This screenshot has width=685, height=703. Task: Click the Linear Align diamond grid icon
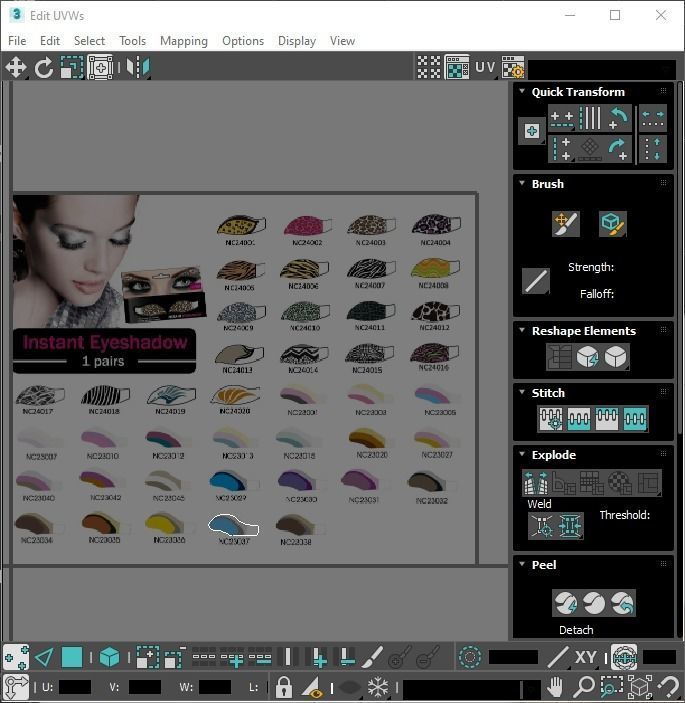(x=590, y=149)
